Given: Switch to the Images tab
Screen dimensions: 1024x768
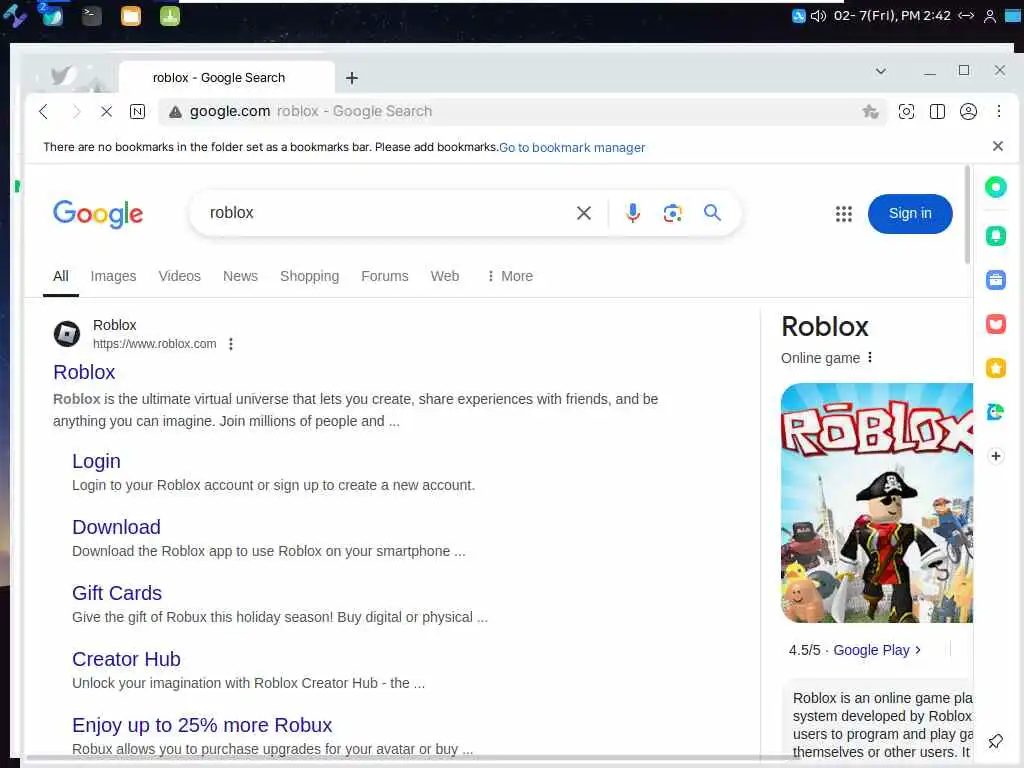Looking at the screenshot, I should coord(113,276).
